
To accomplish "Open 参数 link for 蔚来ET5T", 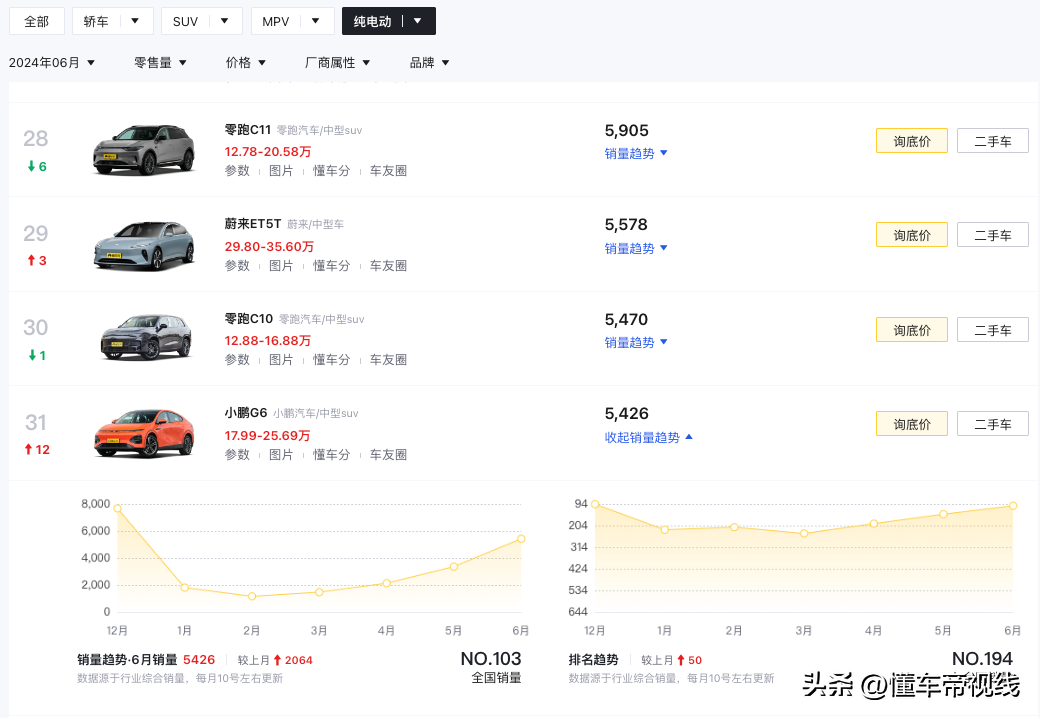I will coord(237,265).
